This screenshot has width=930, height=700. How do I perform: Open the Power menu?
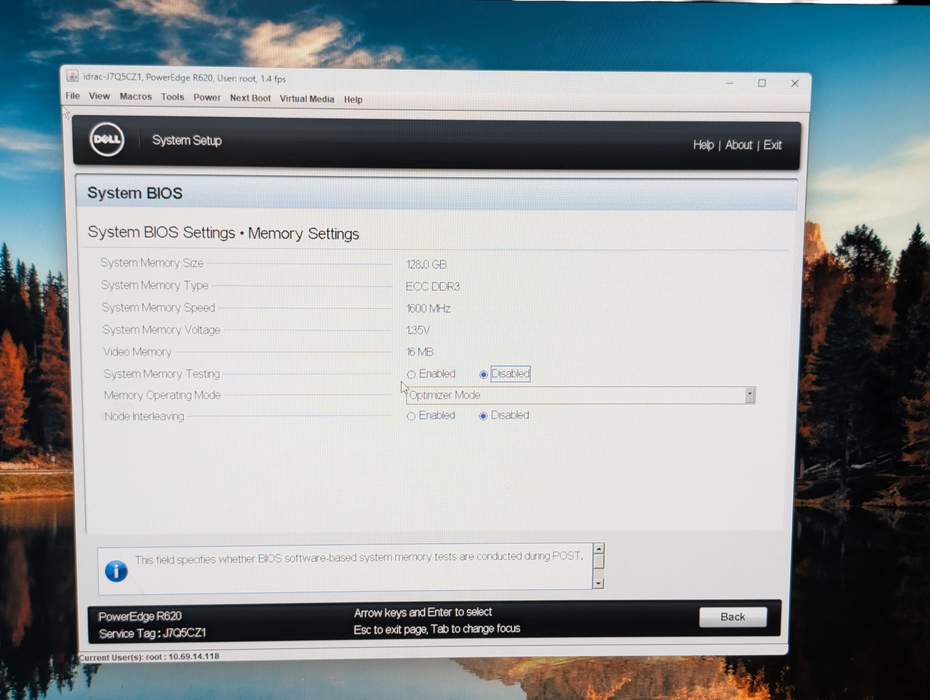point(207,97)
